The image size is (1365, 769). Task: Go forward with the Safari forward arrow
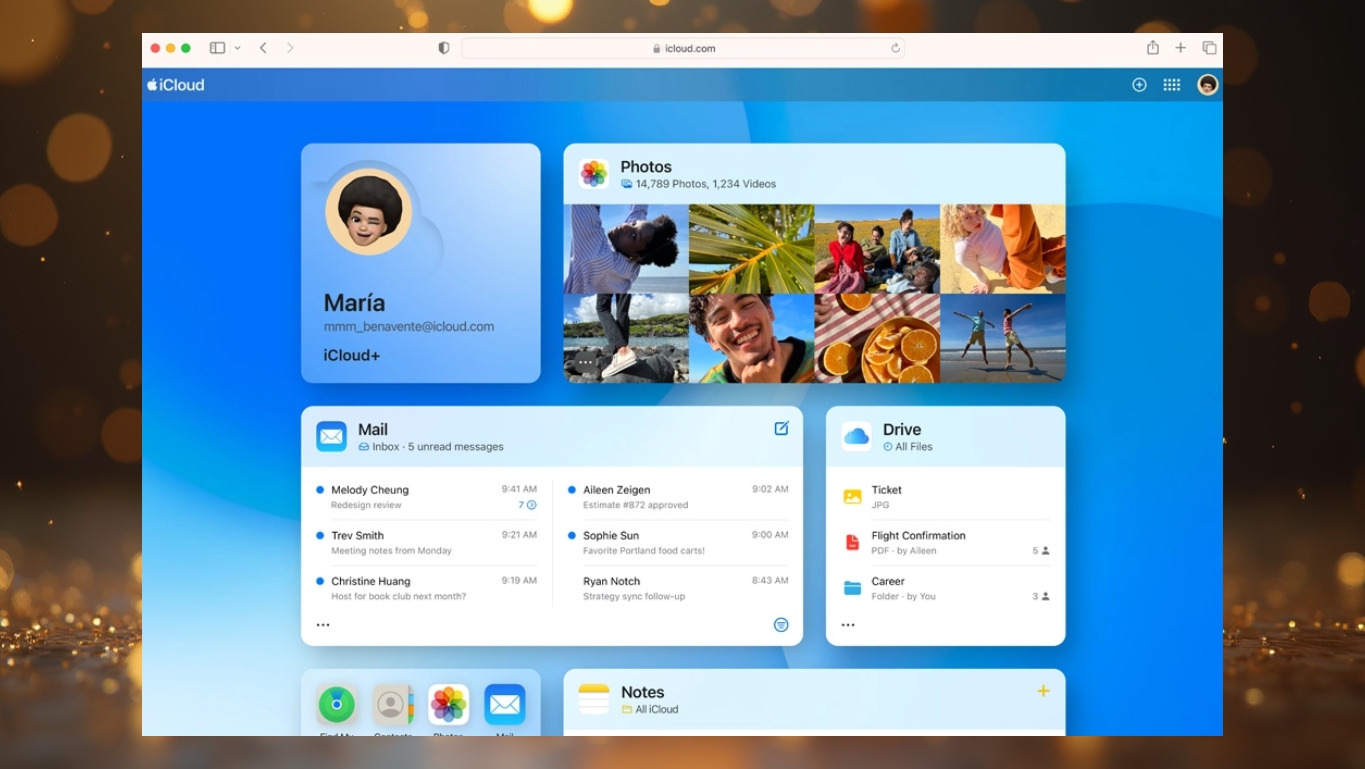pyautogui.click(x=290, y=48)
